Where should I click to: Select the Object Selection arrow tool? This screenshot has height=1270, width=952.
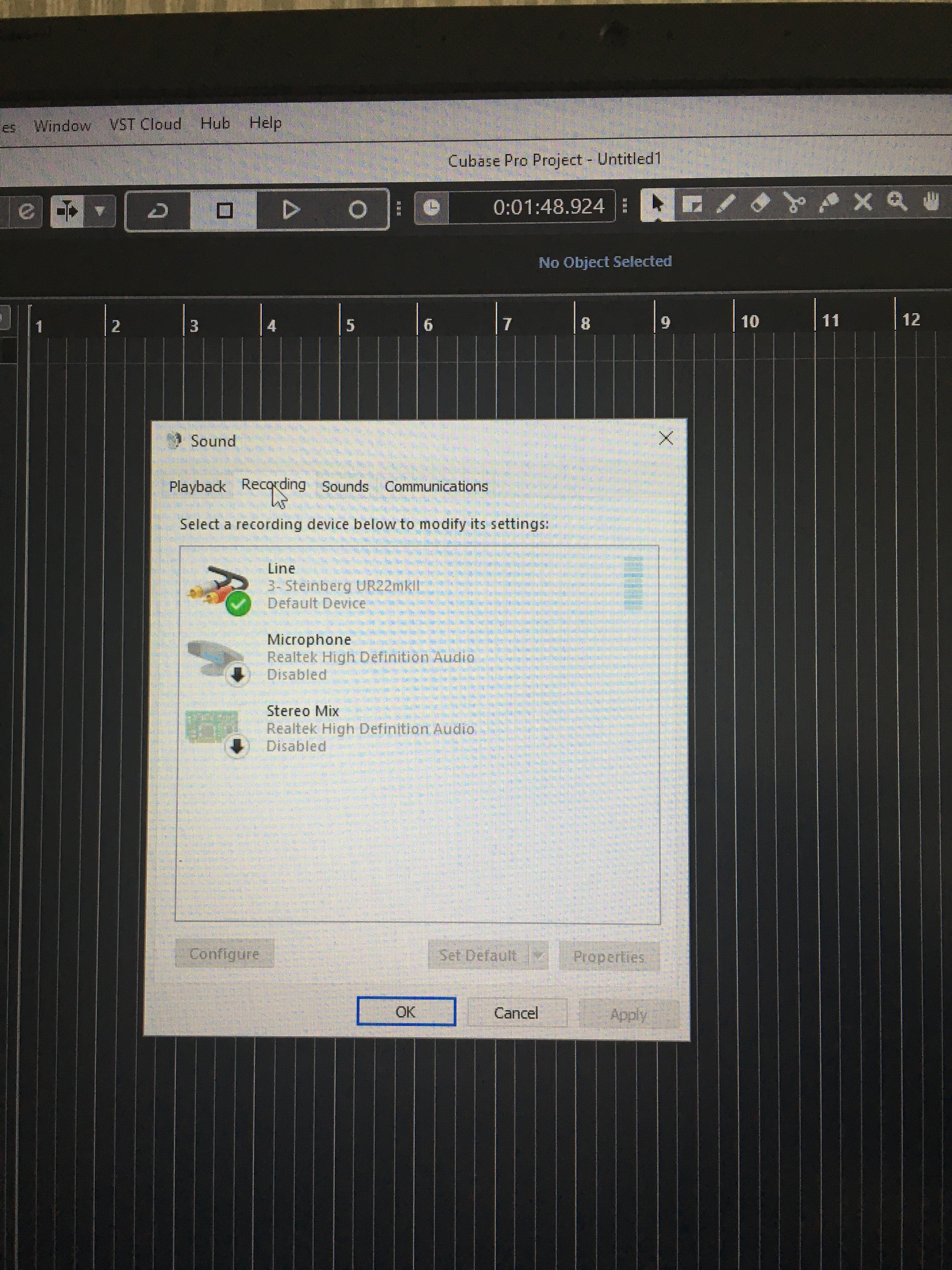tap(657, 204)
